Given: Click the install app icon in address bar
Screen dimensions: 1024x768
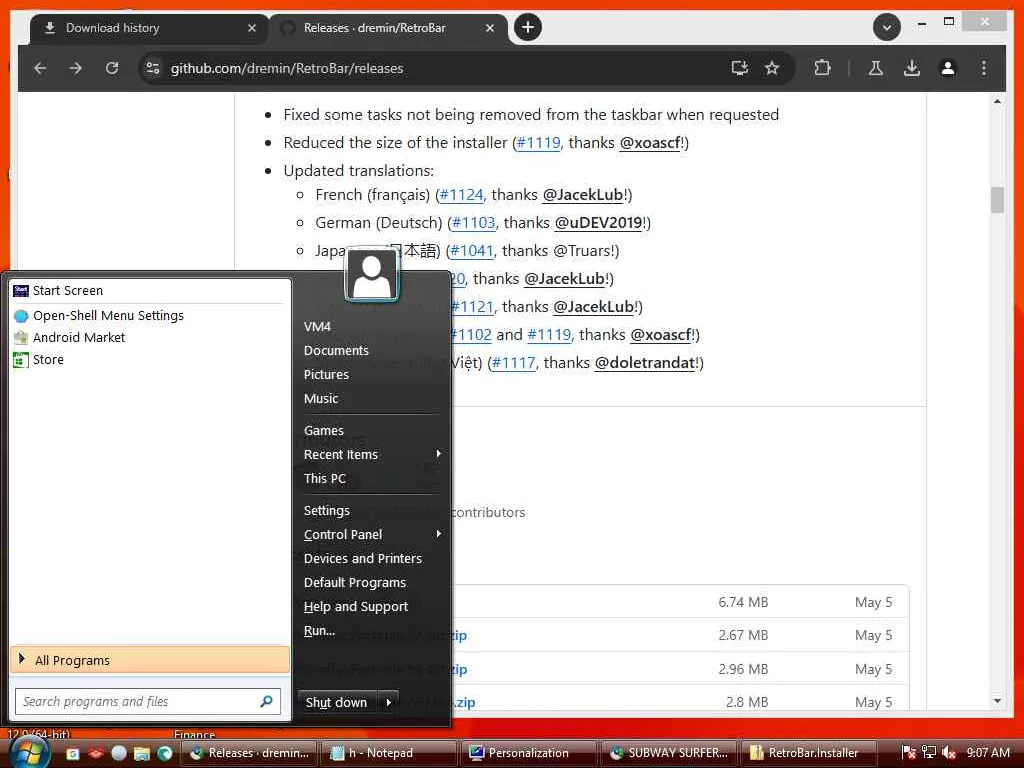Looking at the screenshot, I should (739, 68).
